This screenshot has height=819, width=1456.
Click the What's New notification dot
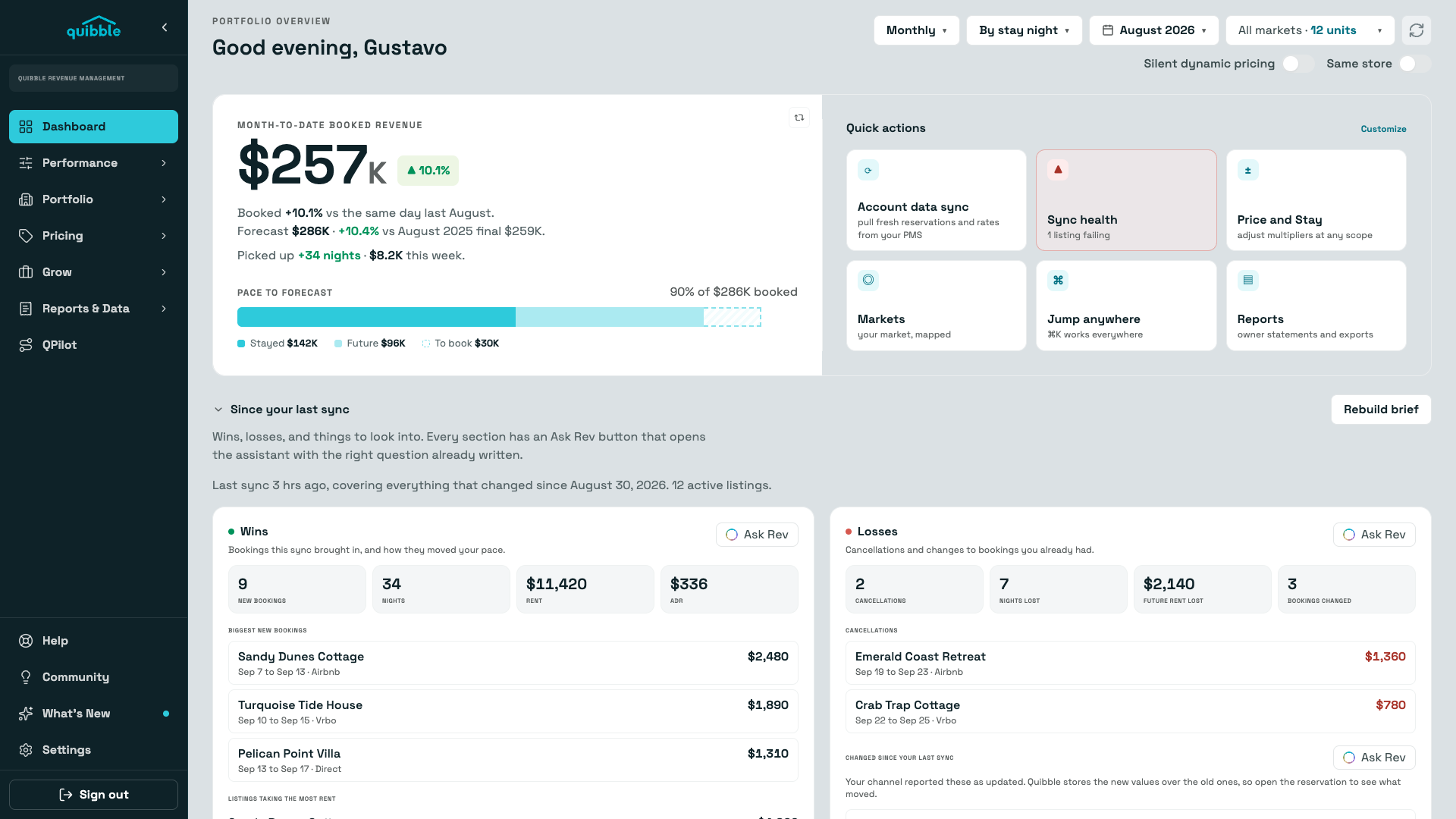[x=166, y=714]
